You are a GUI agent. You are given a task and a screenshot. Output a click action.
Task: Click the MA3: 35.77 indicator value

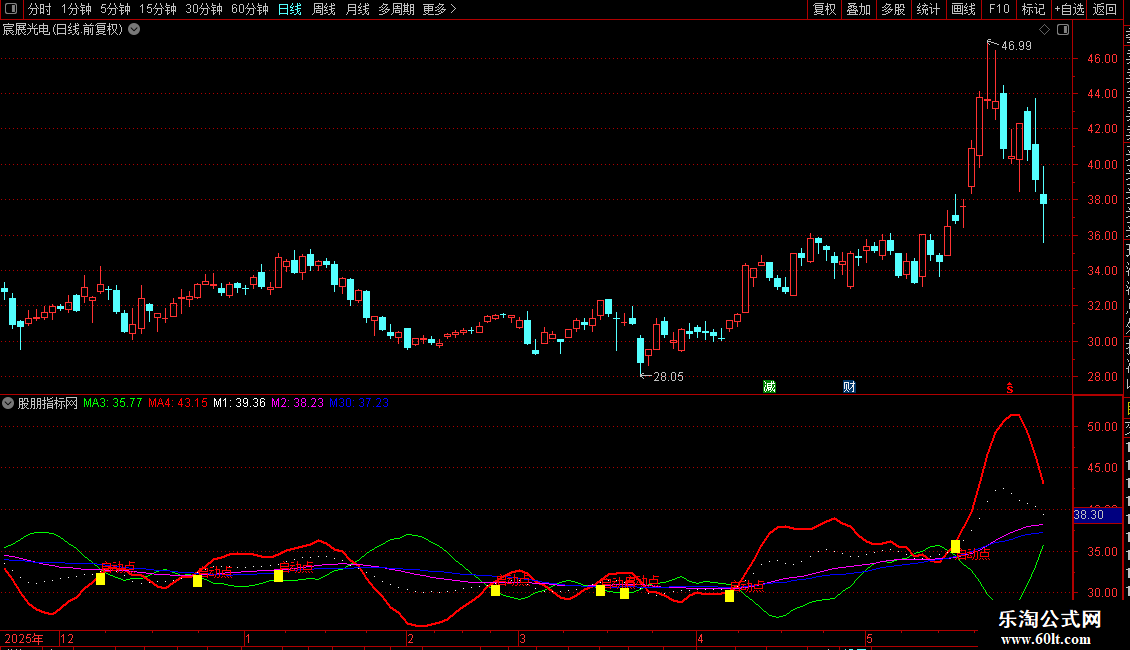[112, 404]
